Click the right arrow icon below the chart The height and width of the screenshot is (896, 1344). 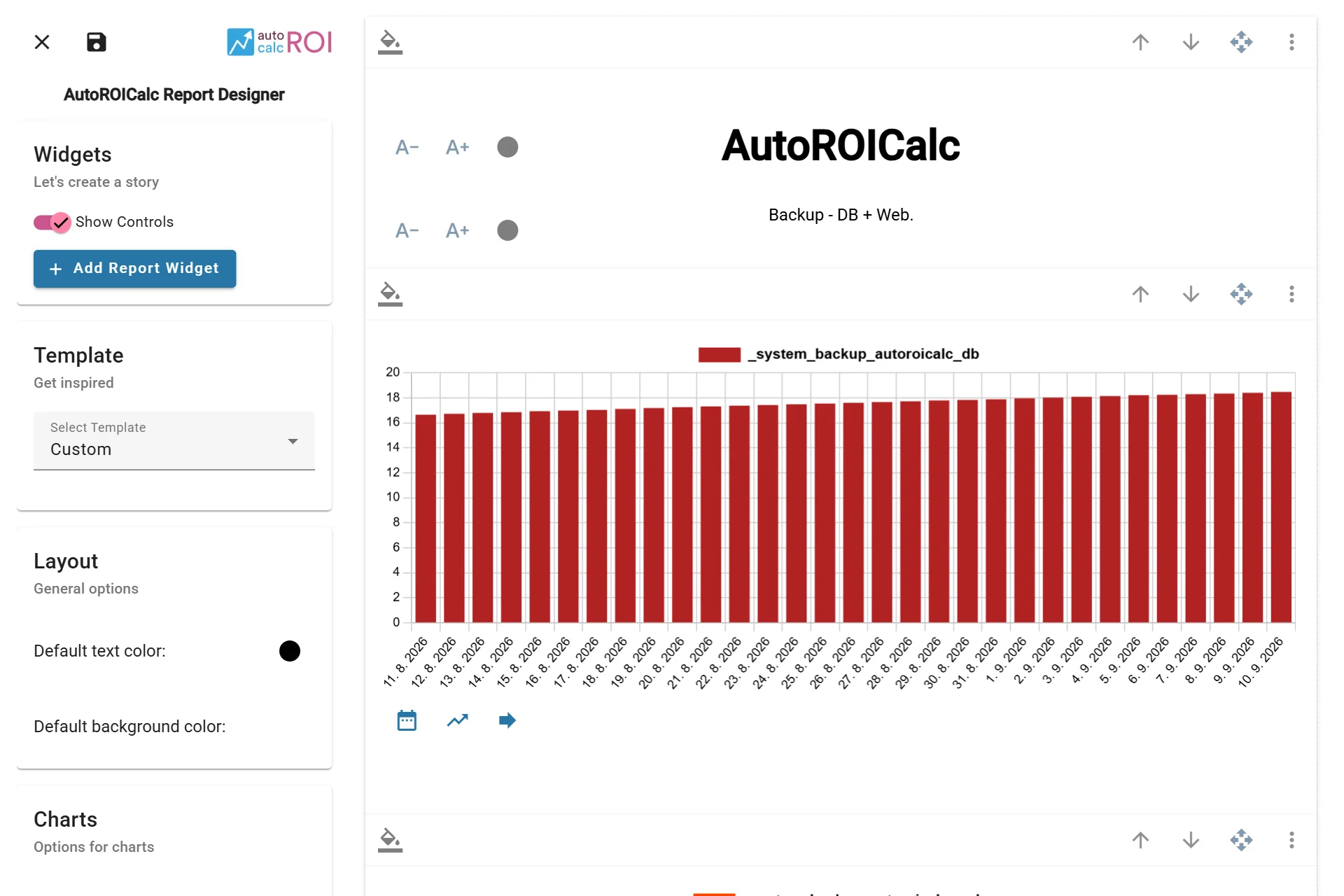click(x=507, y=720)
